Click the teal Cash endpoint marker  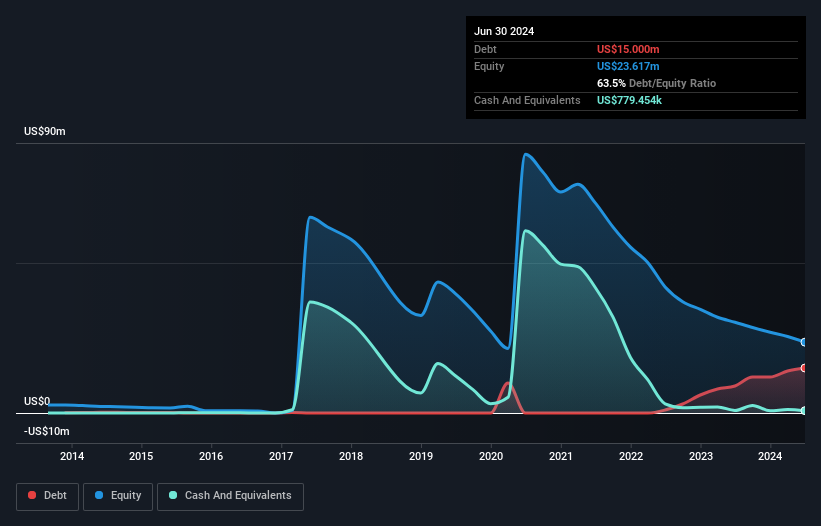804,411
